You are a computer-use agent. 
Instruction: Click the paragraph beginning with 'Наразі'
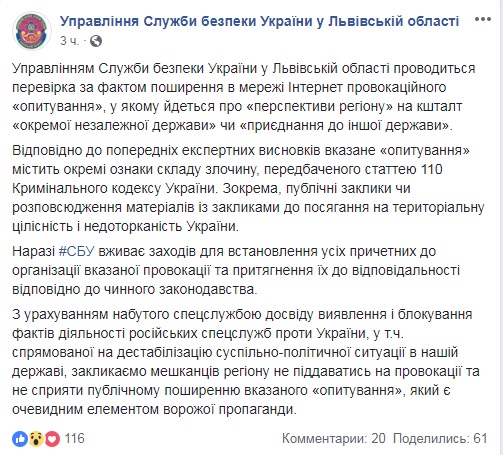tap(236, 270)
